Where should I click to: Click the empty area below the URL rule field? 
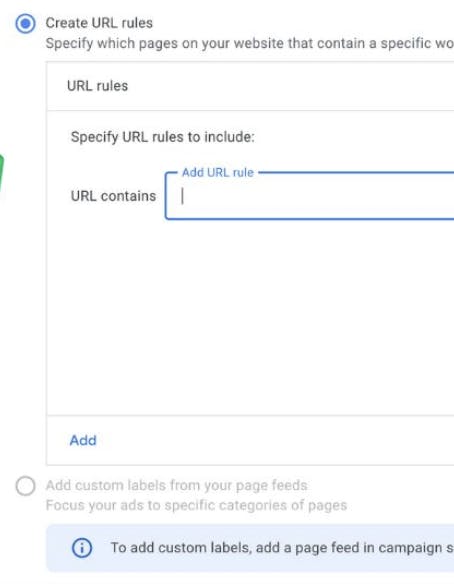[x=250, y=318]
